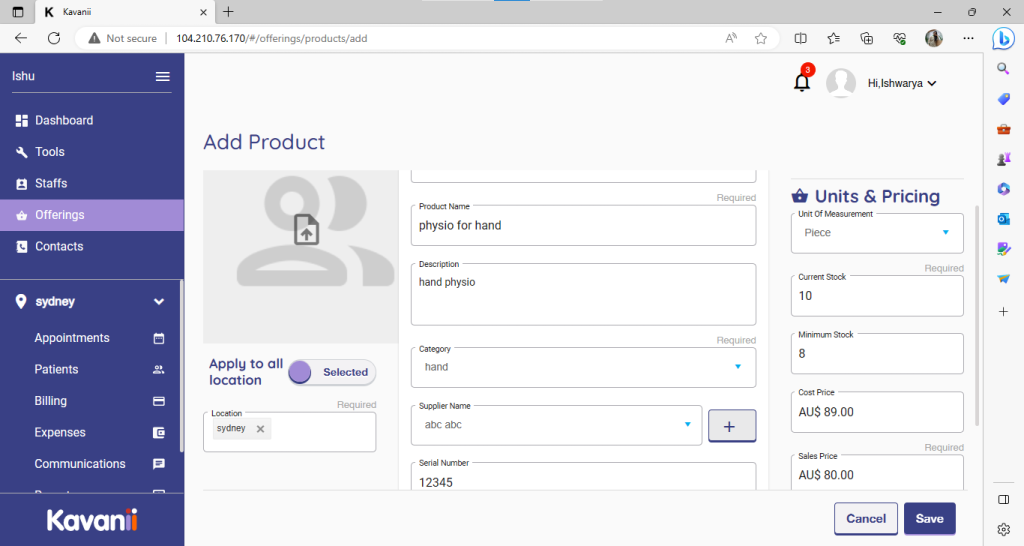
Task: Click the Product Name input field
Action: 583,226
